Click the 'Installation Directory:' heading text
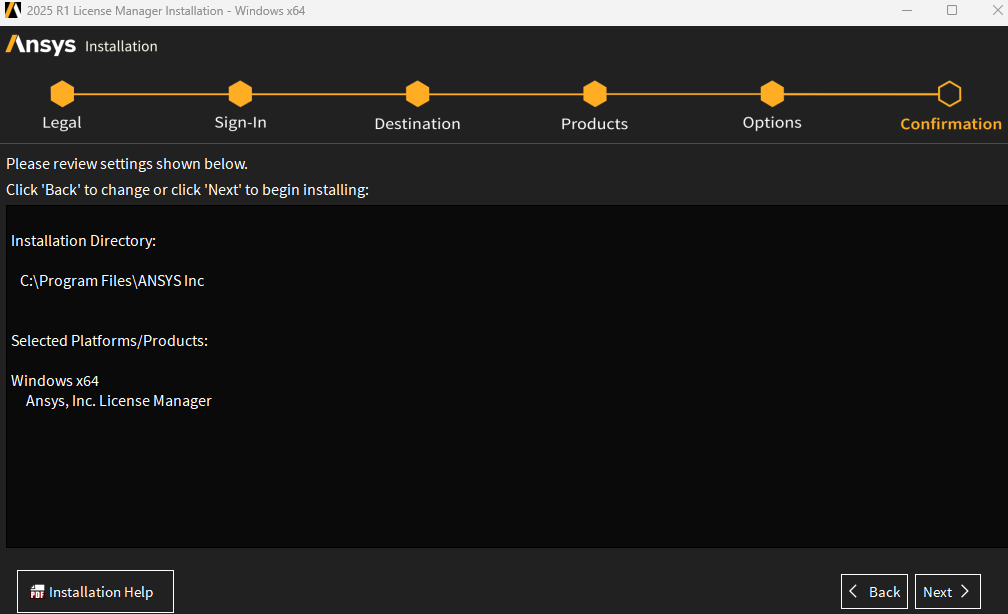Screen dimensions: 1008x614 84,241
